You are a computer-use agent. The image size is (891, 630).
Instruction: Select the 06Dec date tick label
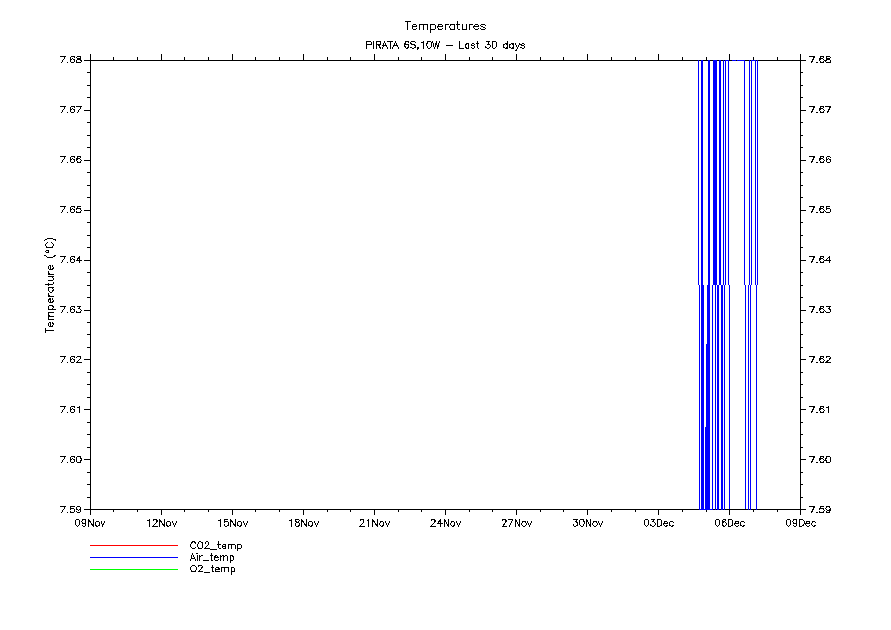click(x=729, y=522)
